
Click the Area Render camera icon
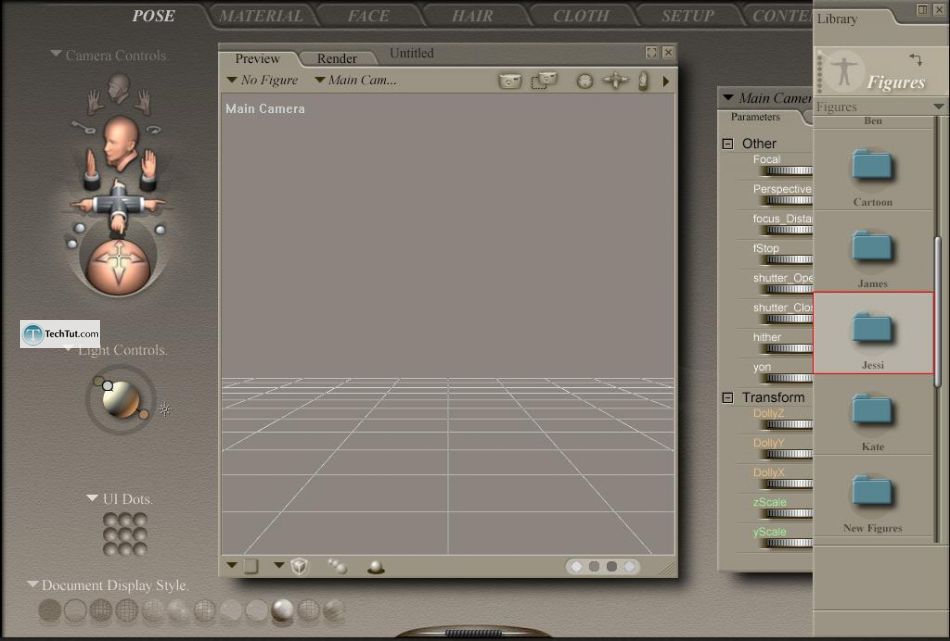coord(544,81)
